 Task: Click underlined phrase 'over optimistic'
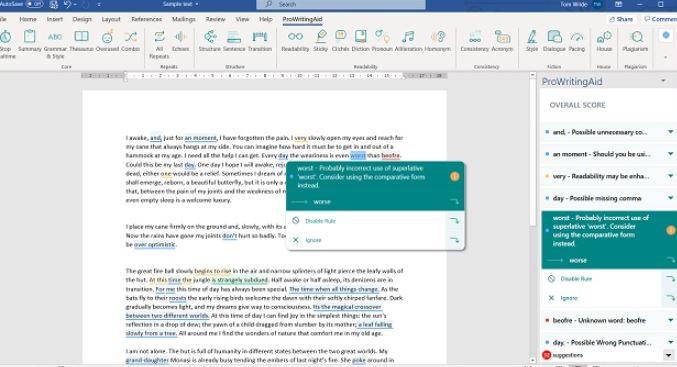pyautogui.click(x=155, y=244)
